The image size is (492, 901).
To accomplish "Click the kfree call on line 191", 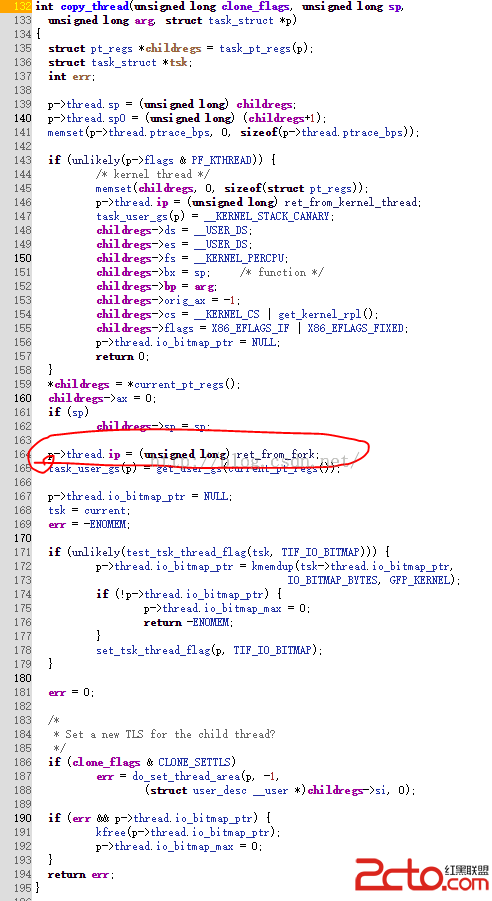I will click(111, 833).
